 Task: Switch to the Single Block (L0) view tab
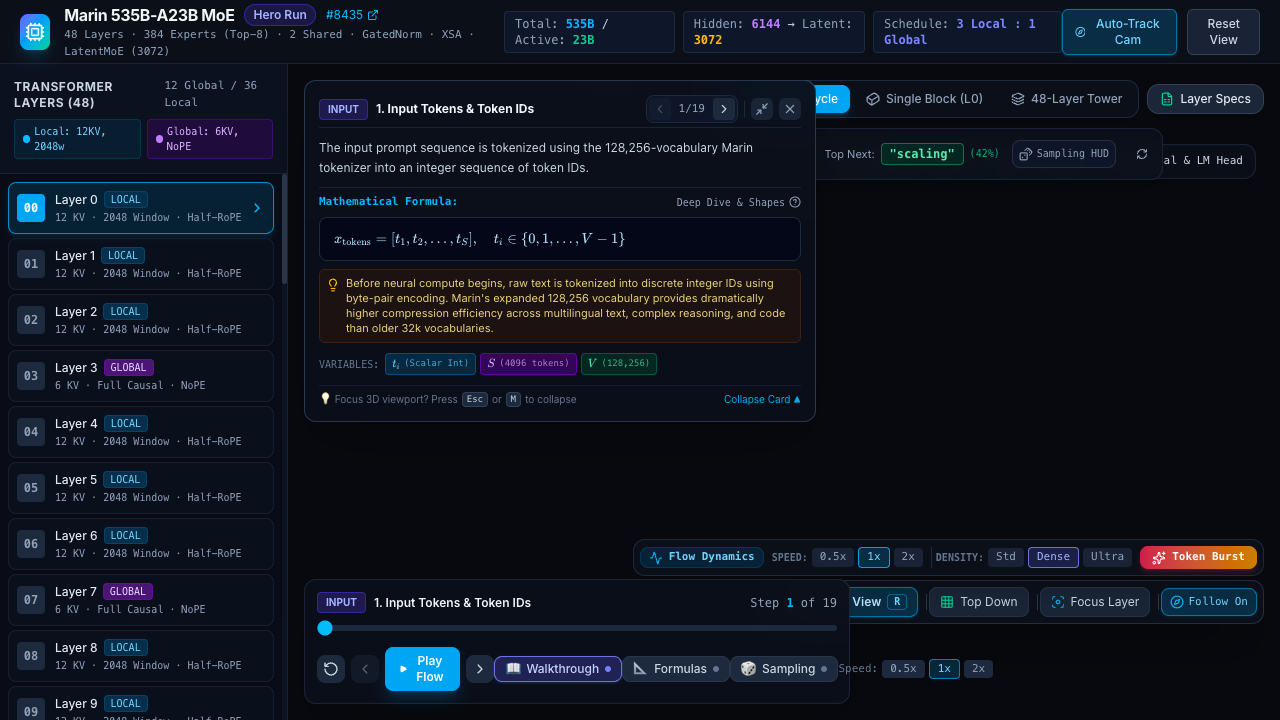pyautogui.click(x=924, y=99)
